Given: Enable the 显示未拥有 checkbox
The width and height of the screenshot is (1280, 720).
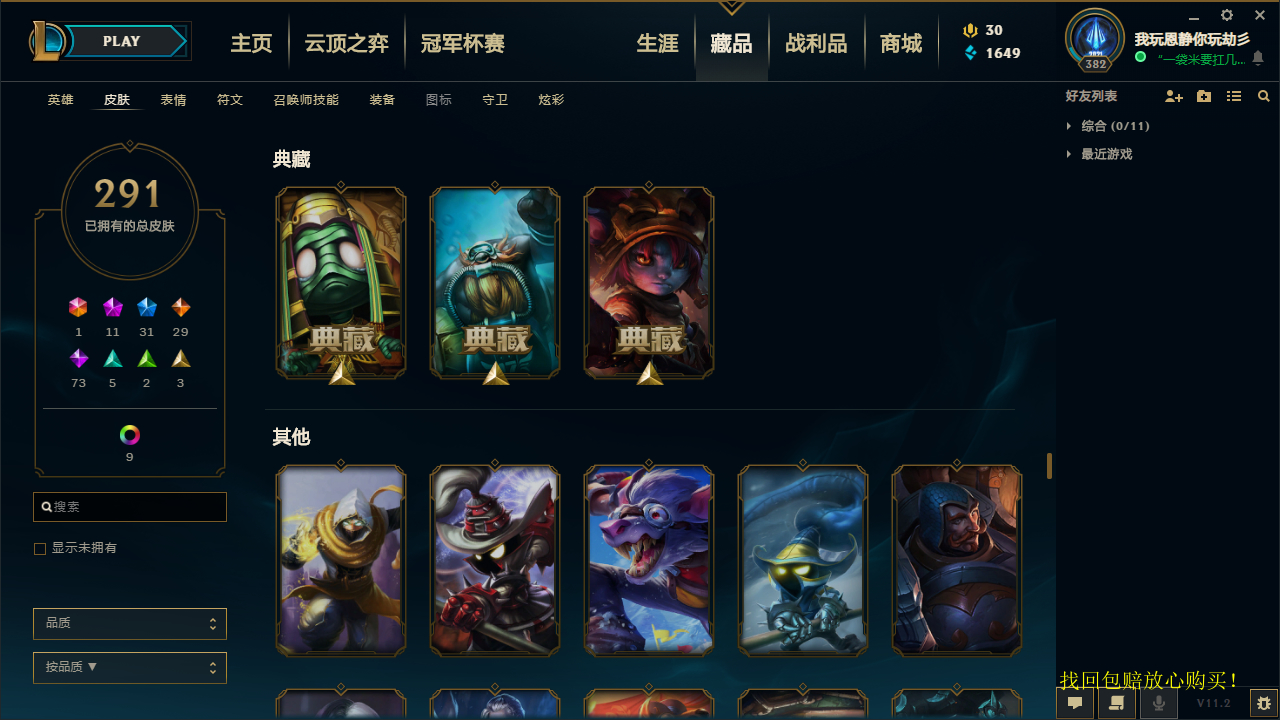Looking at the screenshot, I should click(40, 548).
